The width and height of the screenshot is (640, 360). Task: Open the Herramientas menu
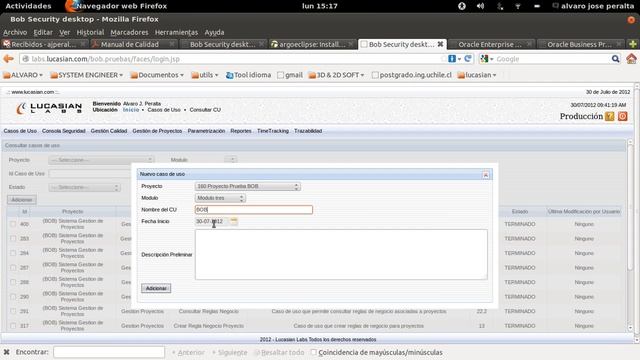[x=176, y=32]
